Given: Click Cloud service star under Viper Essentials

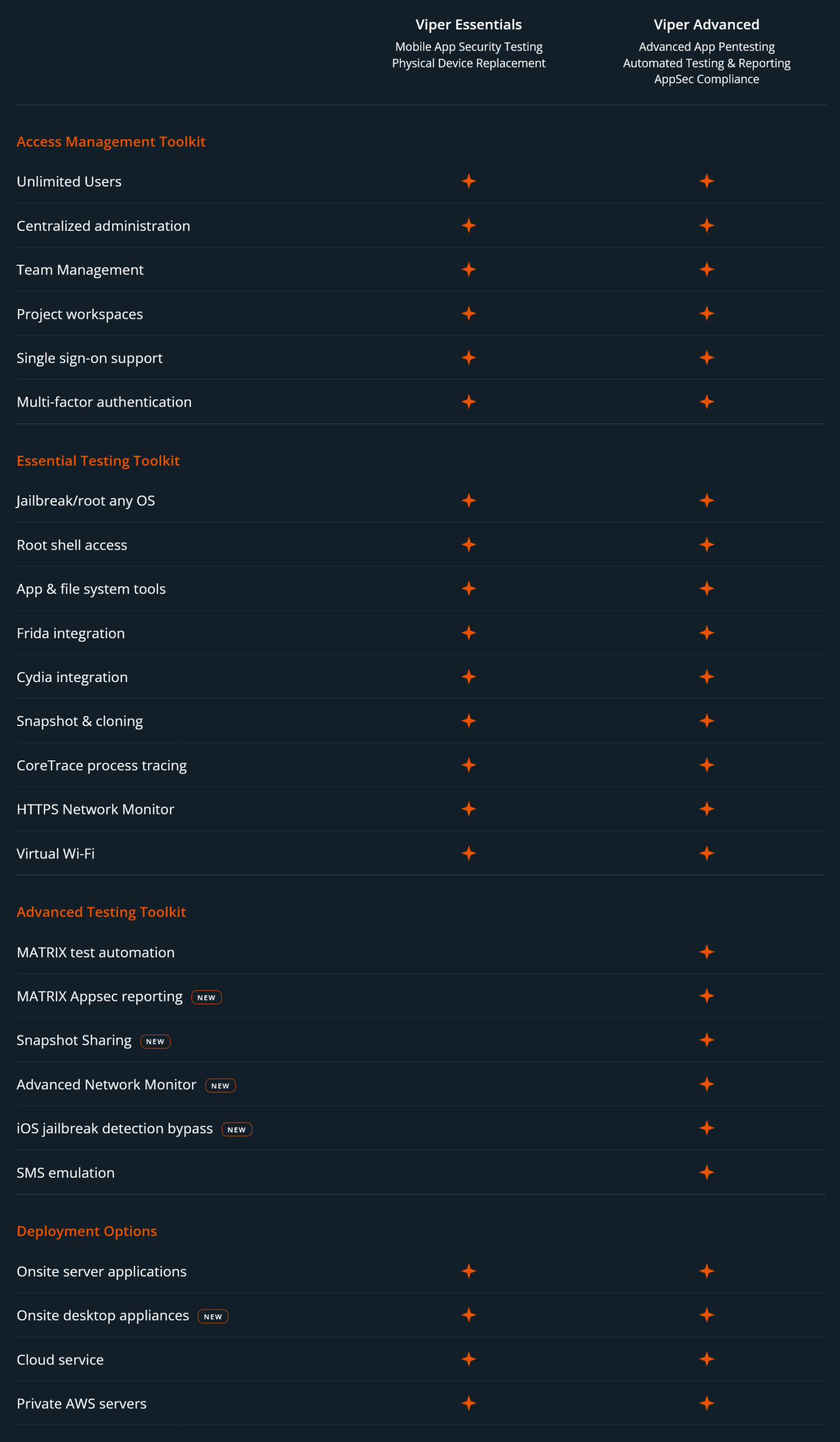Looking at the screenshot, I should tap(468, 1359).
